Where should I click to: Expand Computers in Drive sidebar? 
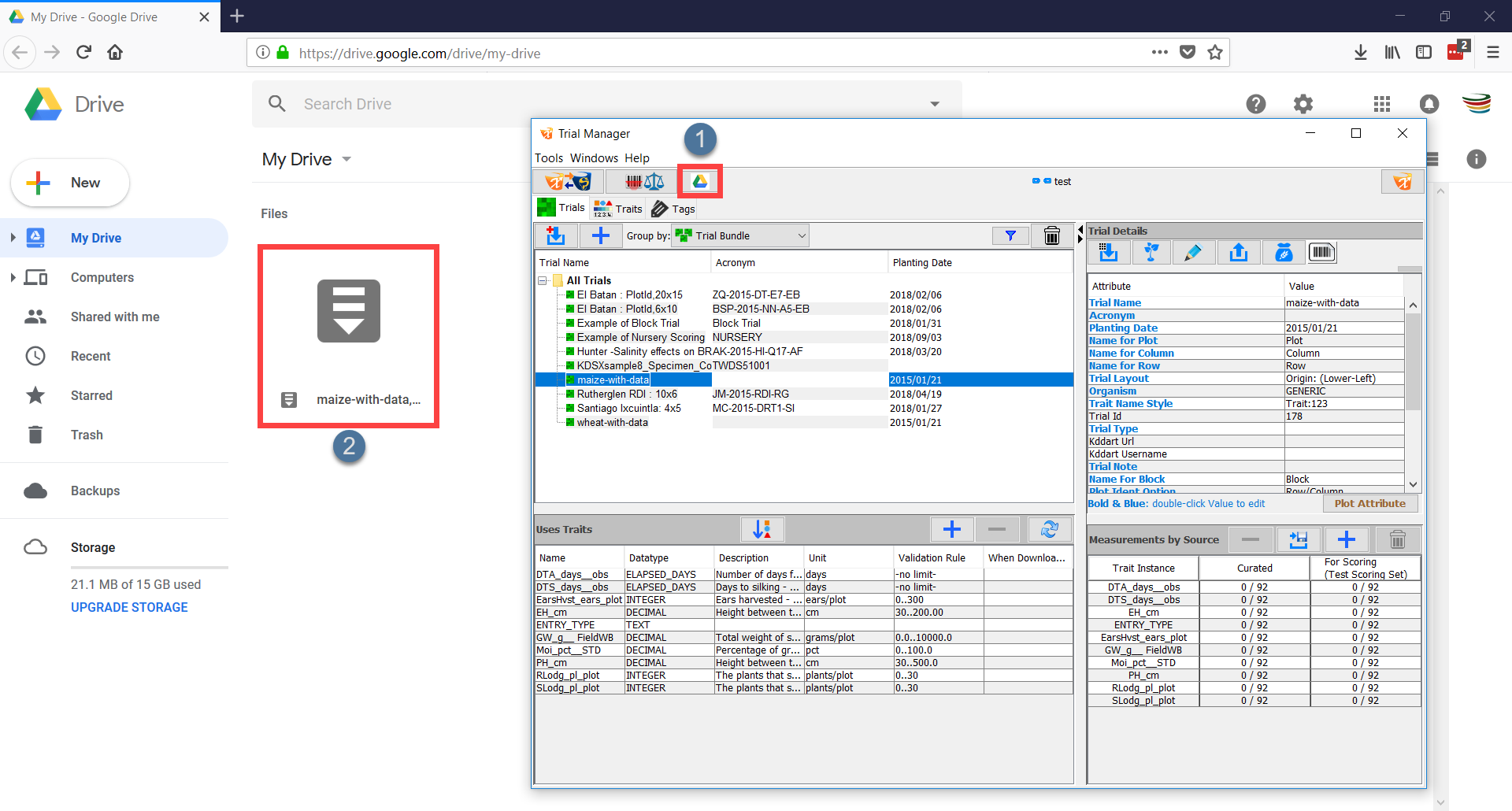coord(13,277)
